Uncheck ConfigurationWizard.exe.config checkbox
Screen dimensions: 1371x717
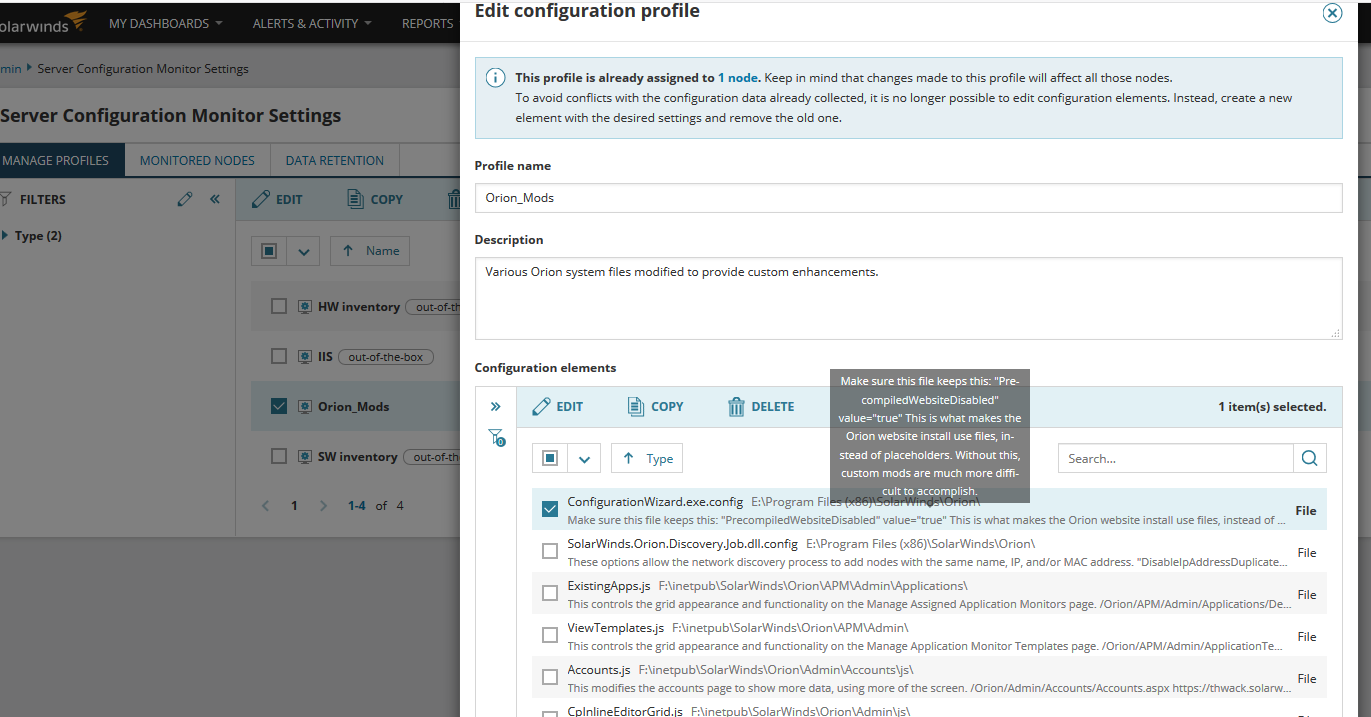(550, 509)
